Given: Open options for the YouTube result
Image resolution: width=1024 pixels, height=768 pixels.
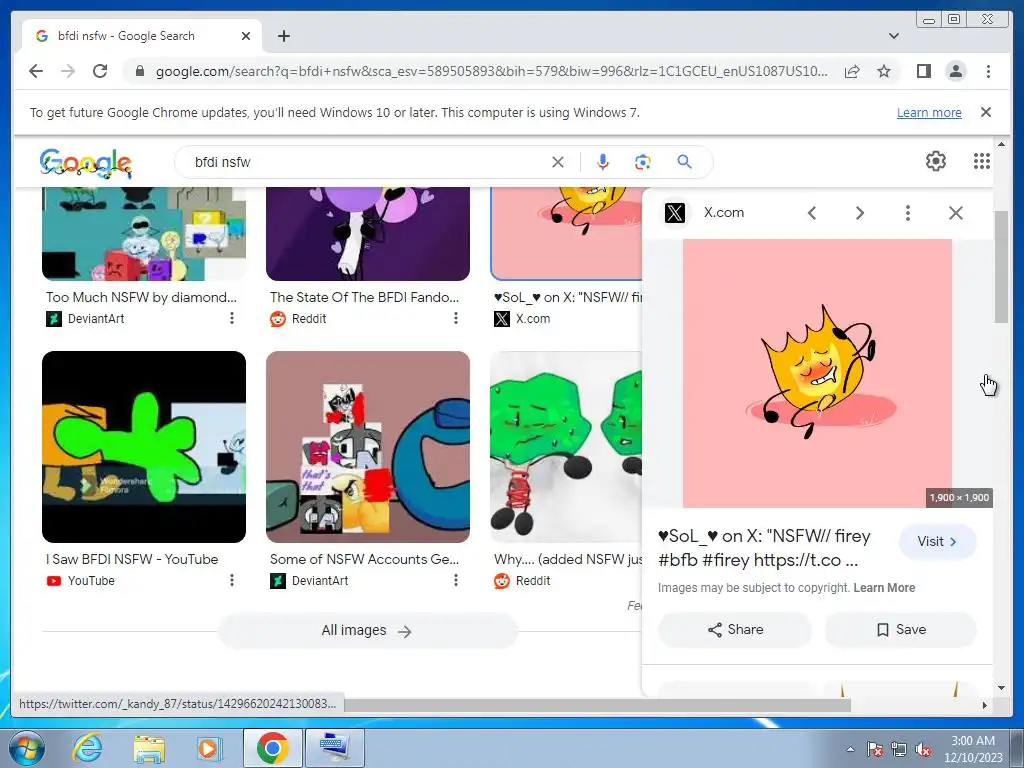Looking at the screenshot, I should [231, 580].
